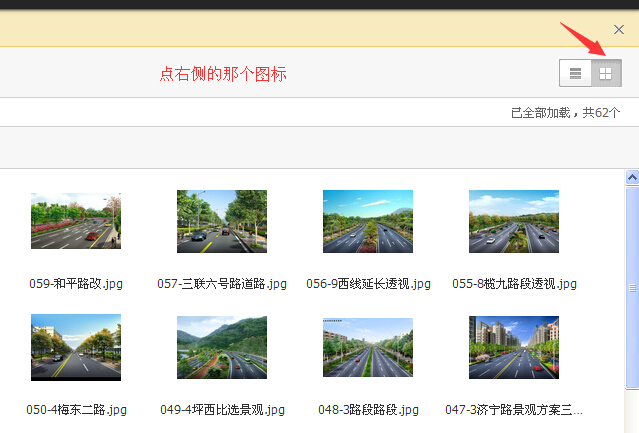Select file name 055-8榄九路段透视.jpg
The height and width of the screenshot is (433, 639).
pyautogui.click(x=514, y=283)
